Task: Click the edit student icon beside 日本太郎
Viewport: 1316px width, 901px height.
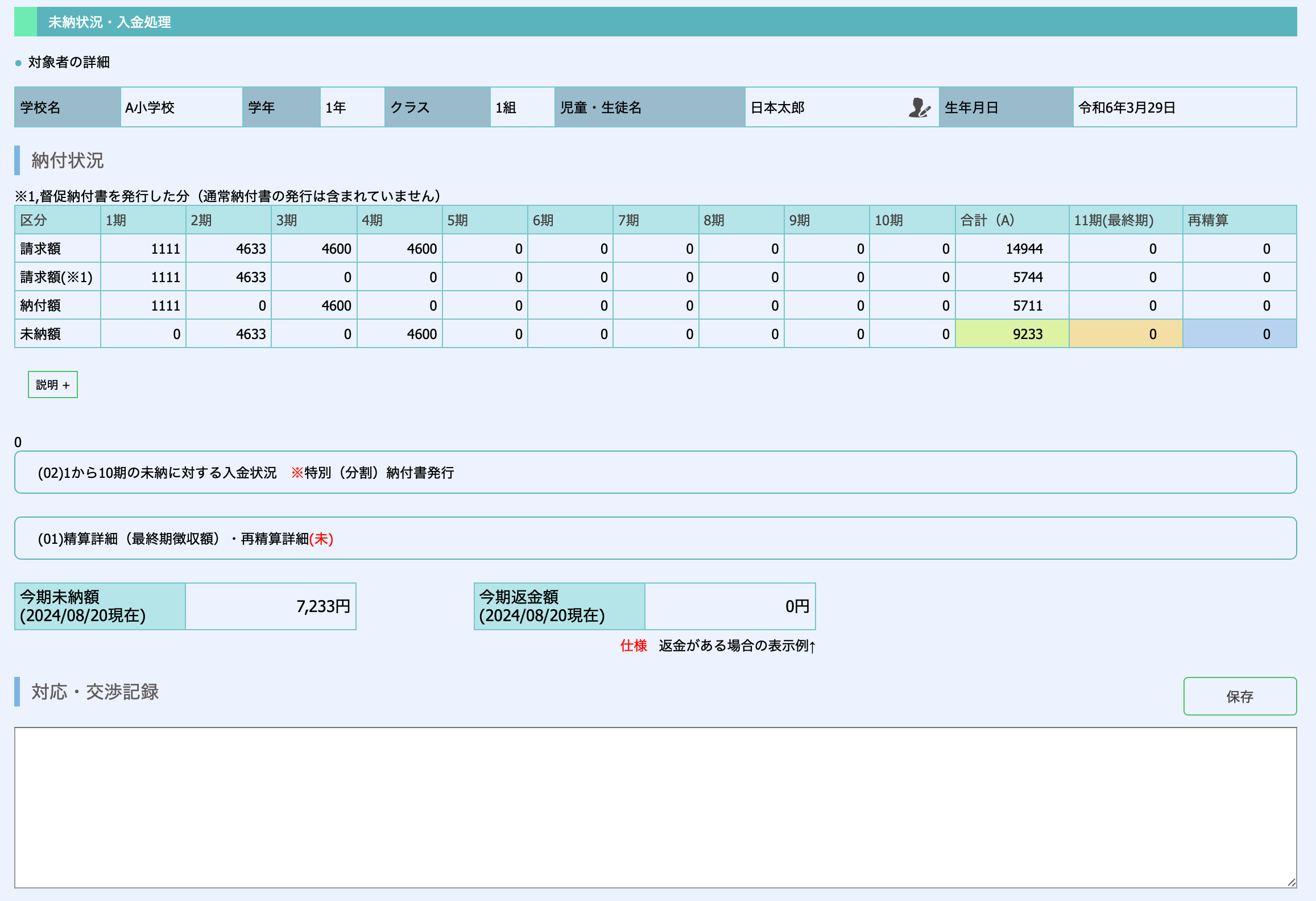Action: click(918, 108)
